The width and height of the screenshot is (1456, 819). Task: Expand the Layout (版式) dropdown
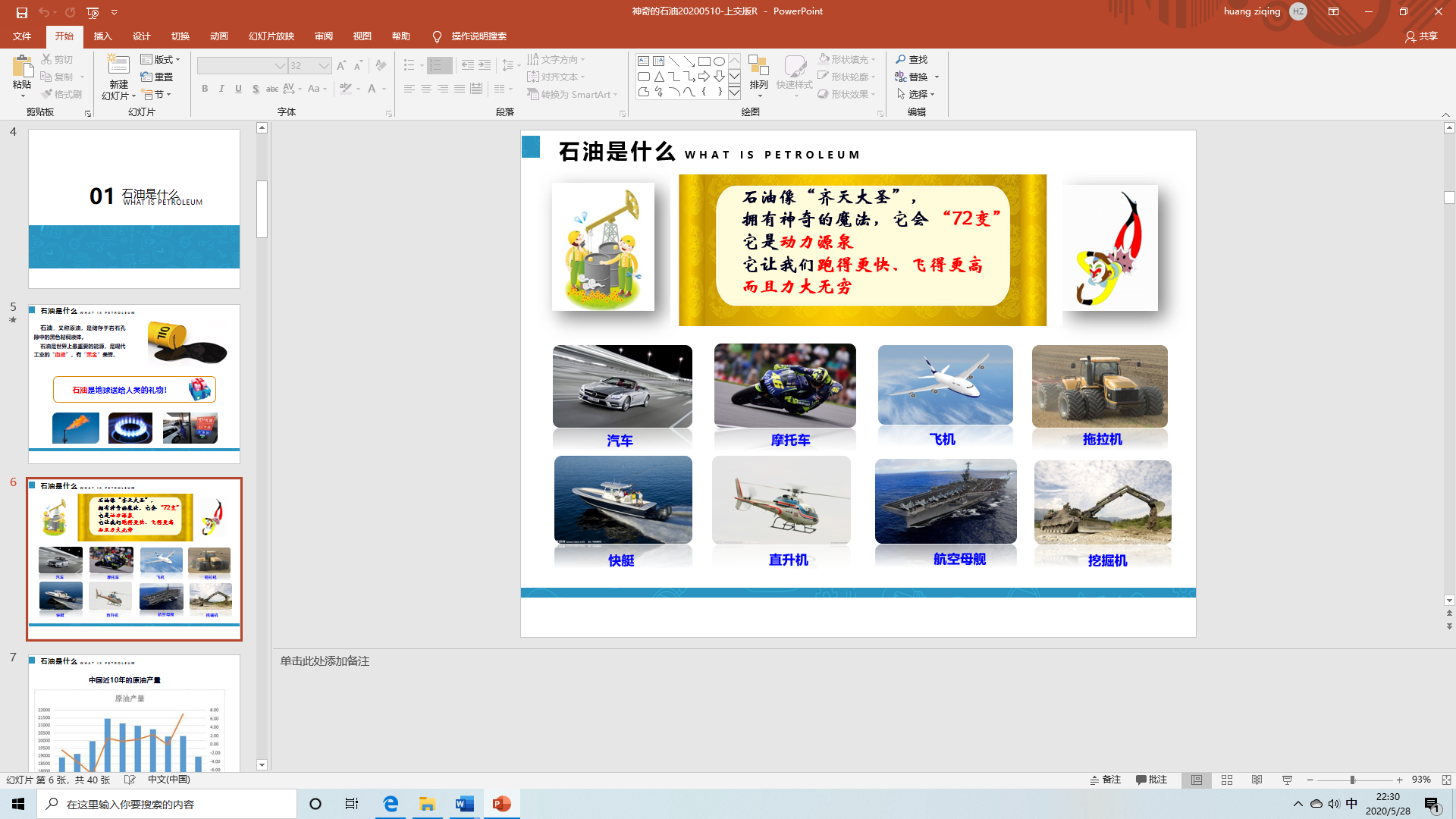(x=161, y=59)
